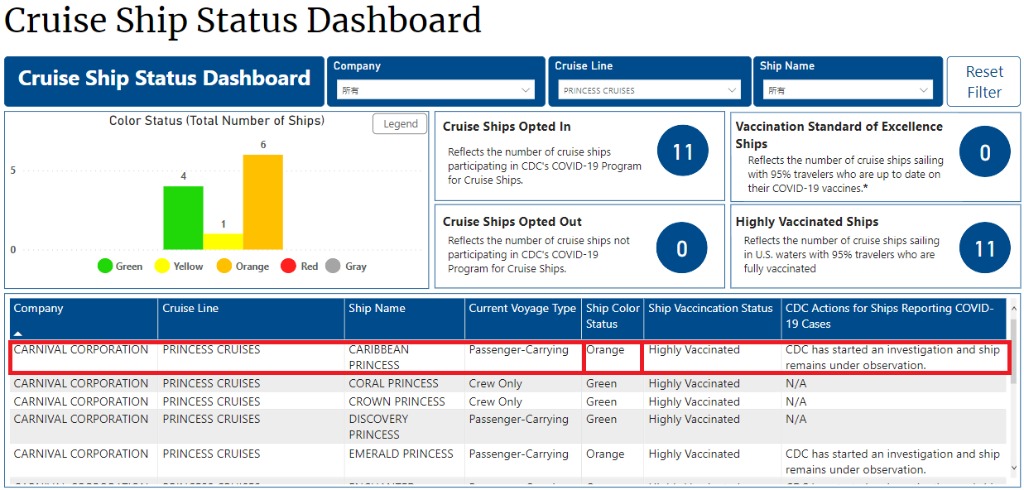Click the Orange legend color dot
Screen dimensions: 1024x490
(224, 267)
